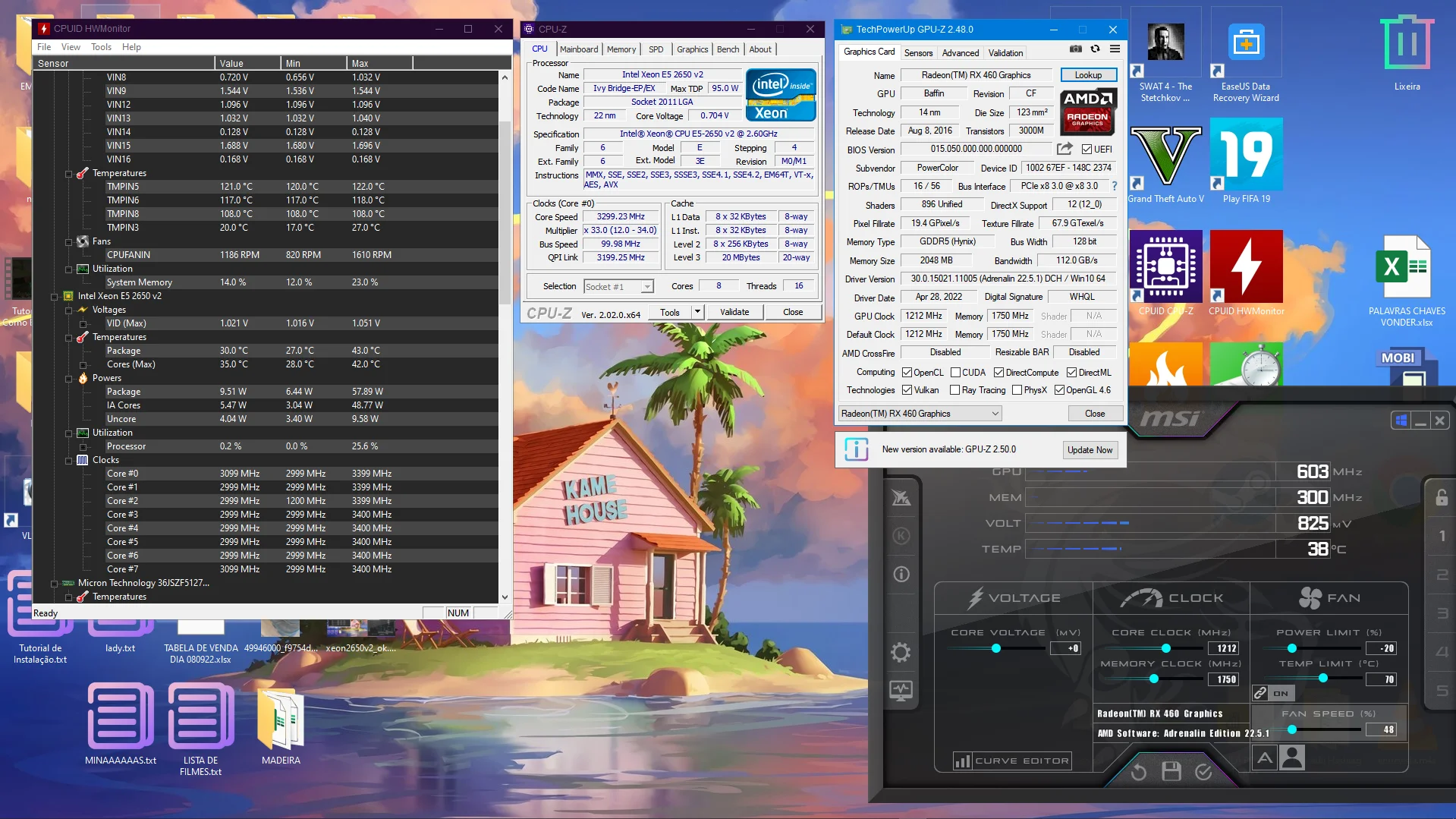Toggle the Ray Tracing checkbox

[954, 390]
